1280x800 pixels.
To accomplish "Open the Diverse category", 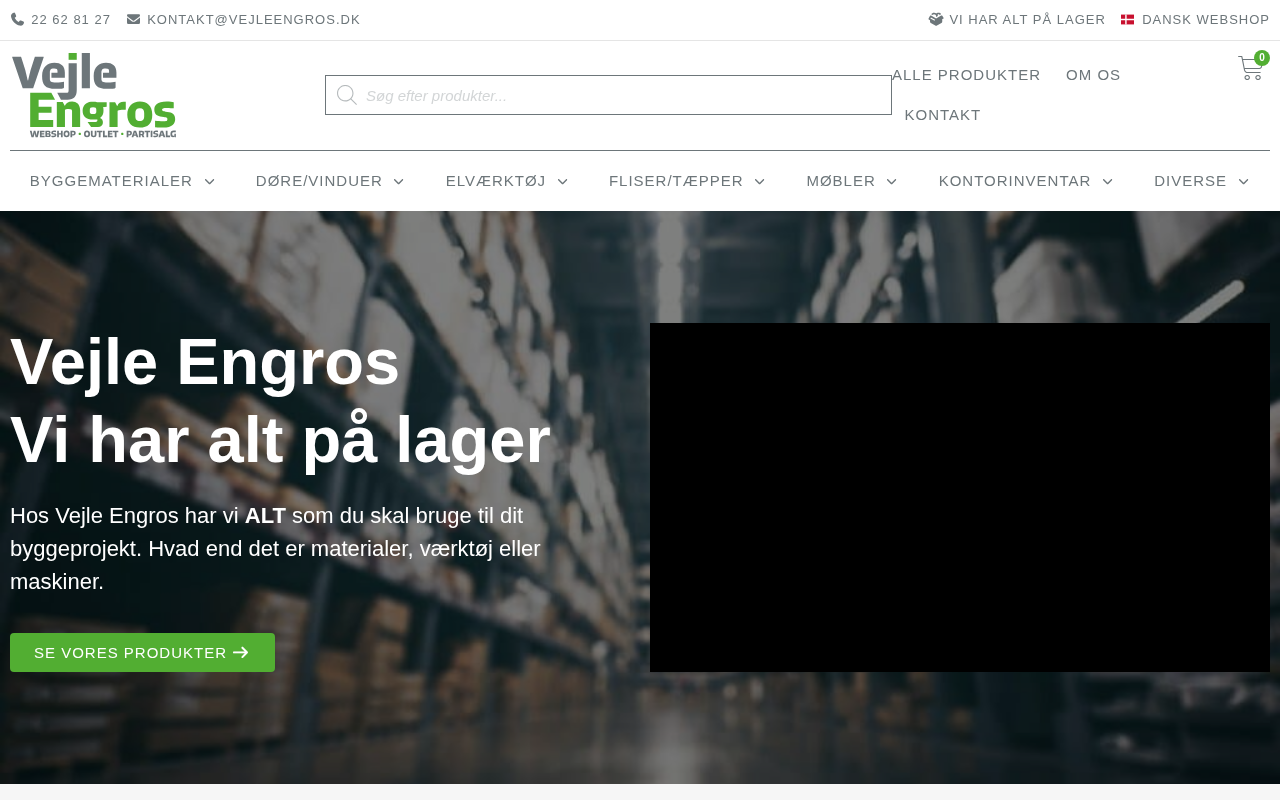I will tap(1190, 181).
